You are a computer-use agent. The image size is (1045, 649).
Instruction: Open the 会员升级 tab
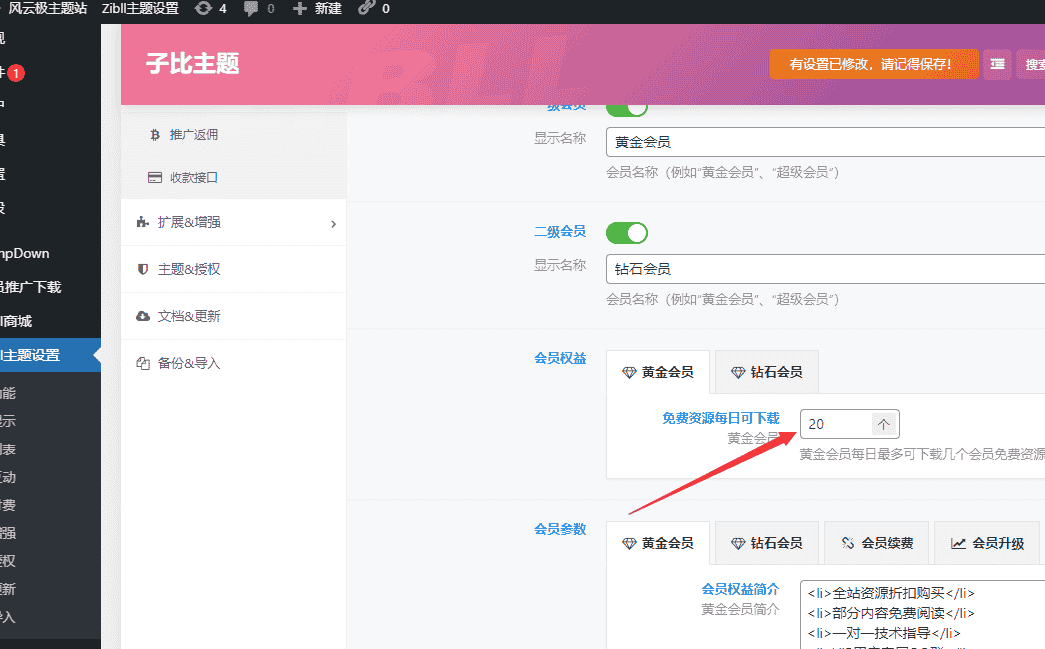[x=987, y=543]
